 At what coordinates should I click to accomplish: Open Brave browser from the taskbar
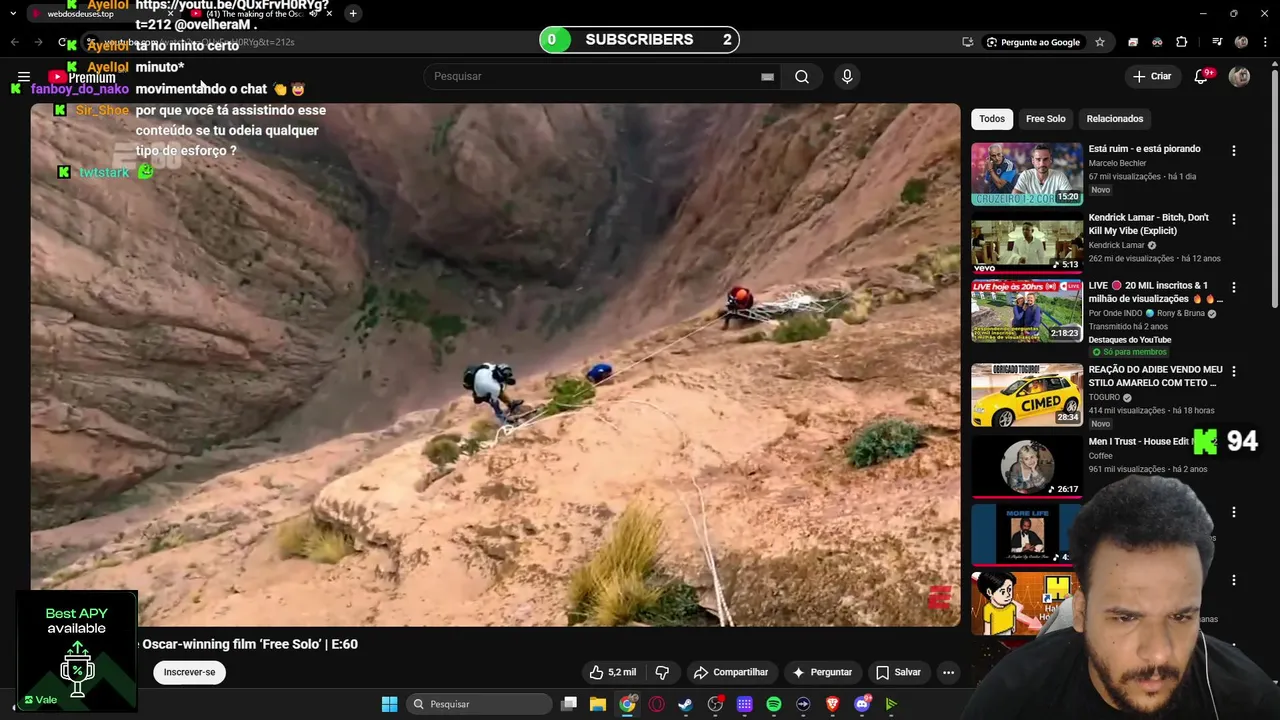click(833, 704)
